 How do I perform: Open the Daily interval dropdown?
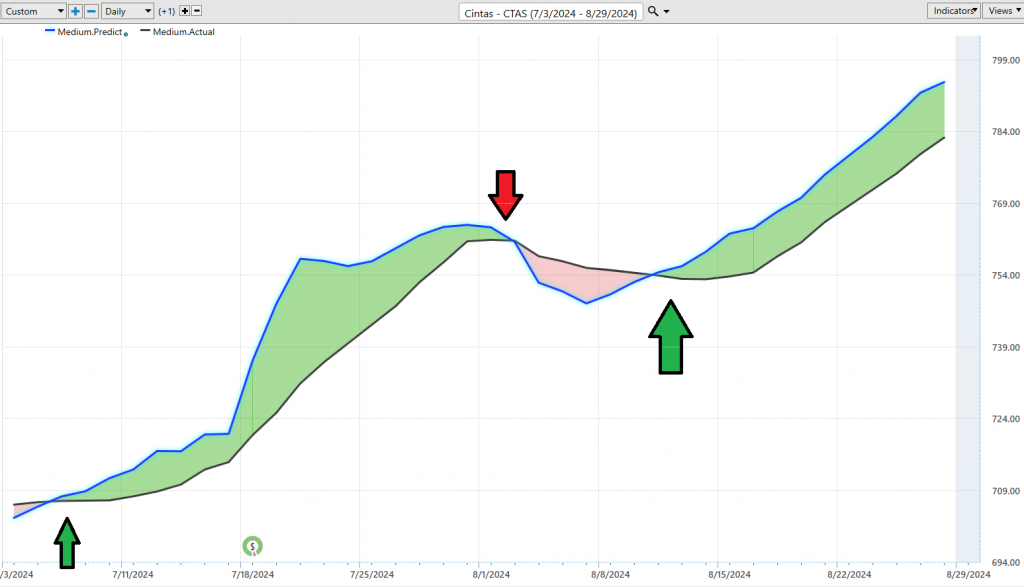pos(128,11)
